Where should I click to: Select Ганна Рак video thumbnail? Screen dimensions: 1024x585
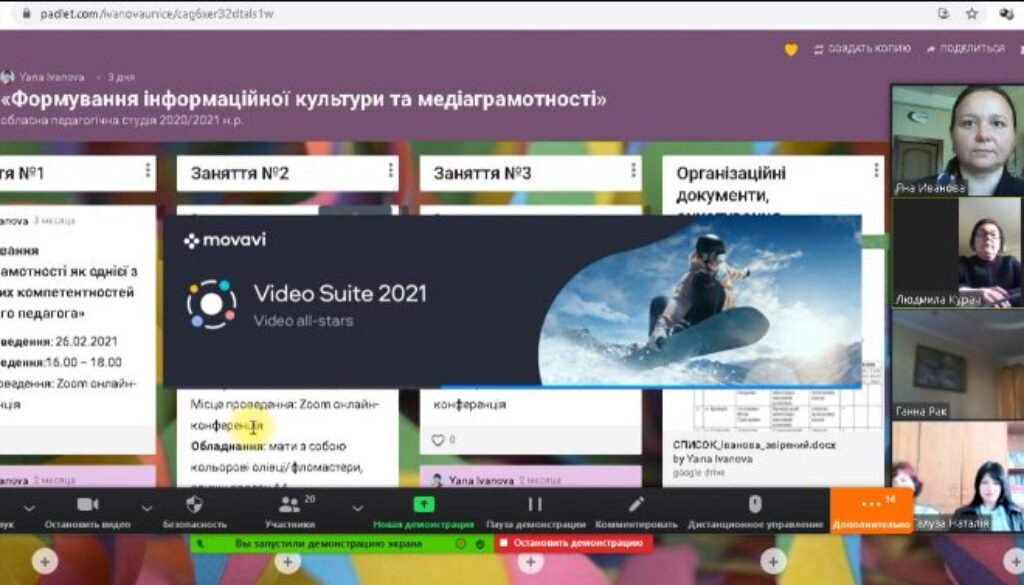click(x=957, y=364)
